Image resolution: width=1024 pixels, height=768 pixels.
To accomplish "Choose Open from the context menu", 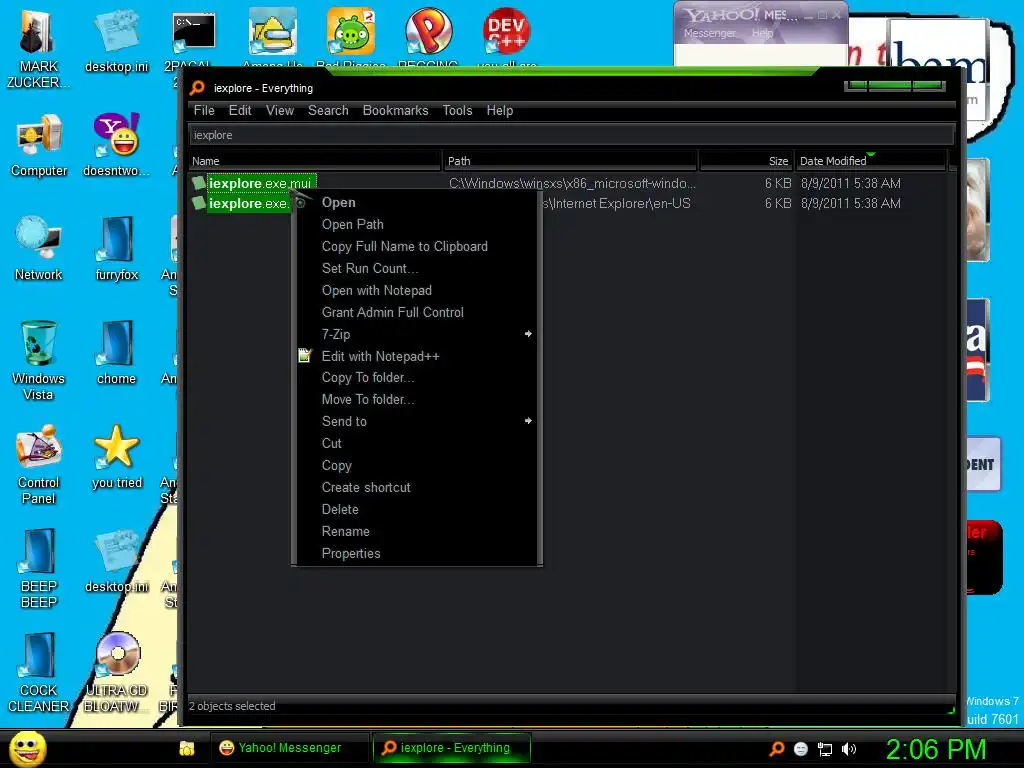I will [x=417, y=202].
